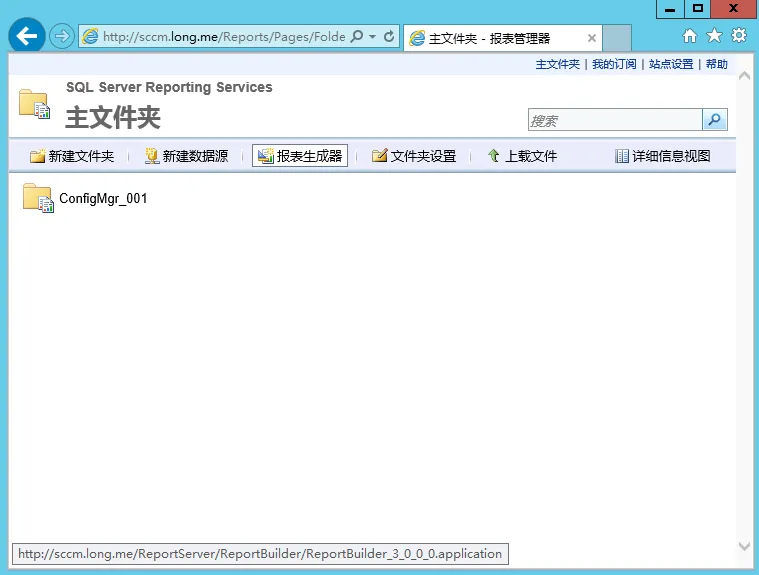Open 文件夹设置 in the toolbar
This screenshot has height=575, width=759.
(414, 156)
